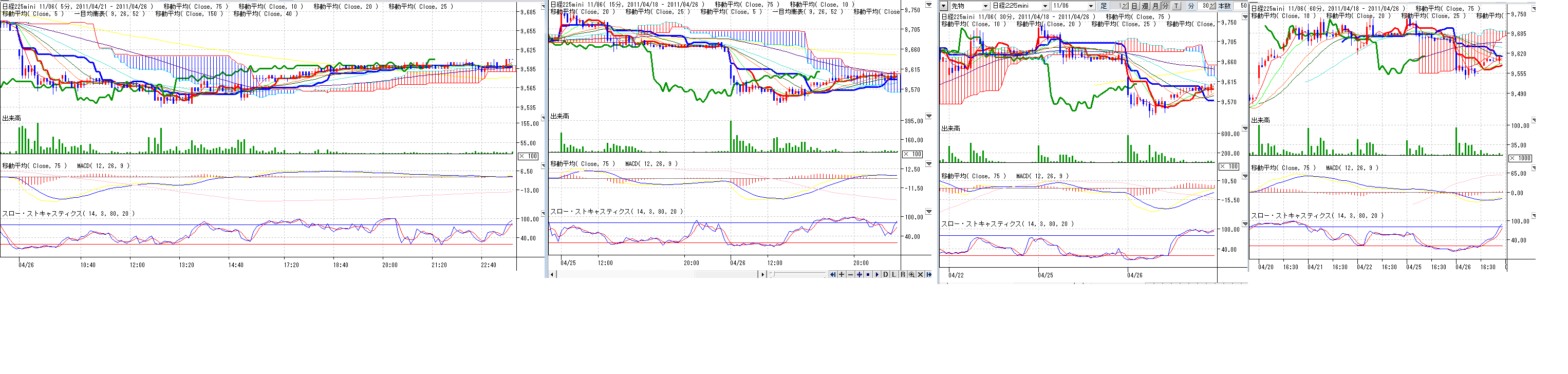Screen dimensions: 1568x374
Task: Jump to chart start with left-bar arrow
Action: (x=833, y=275)
